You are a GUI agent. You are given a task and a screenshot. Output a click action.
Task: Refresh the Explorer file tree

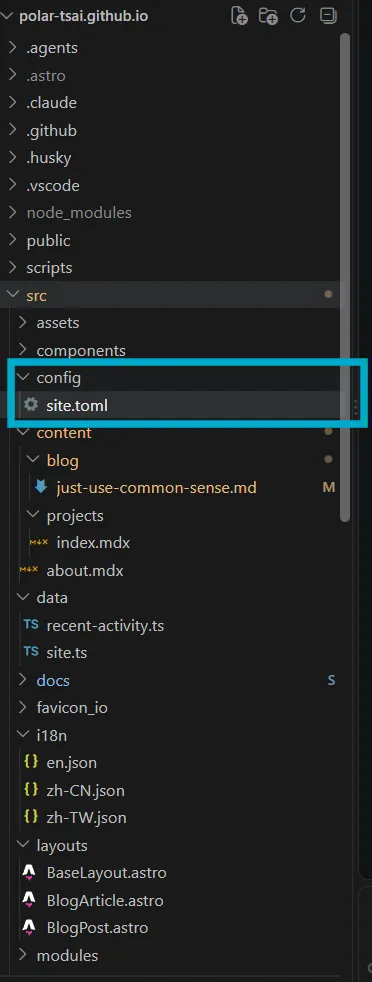[x=298, y=16]
